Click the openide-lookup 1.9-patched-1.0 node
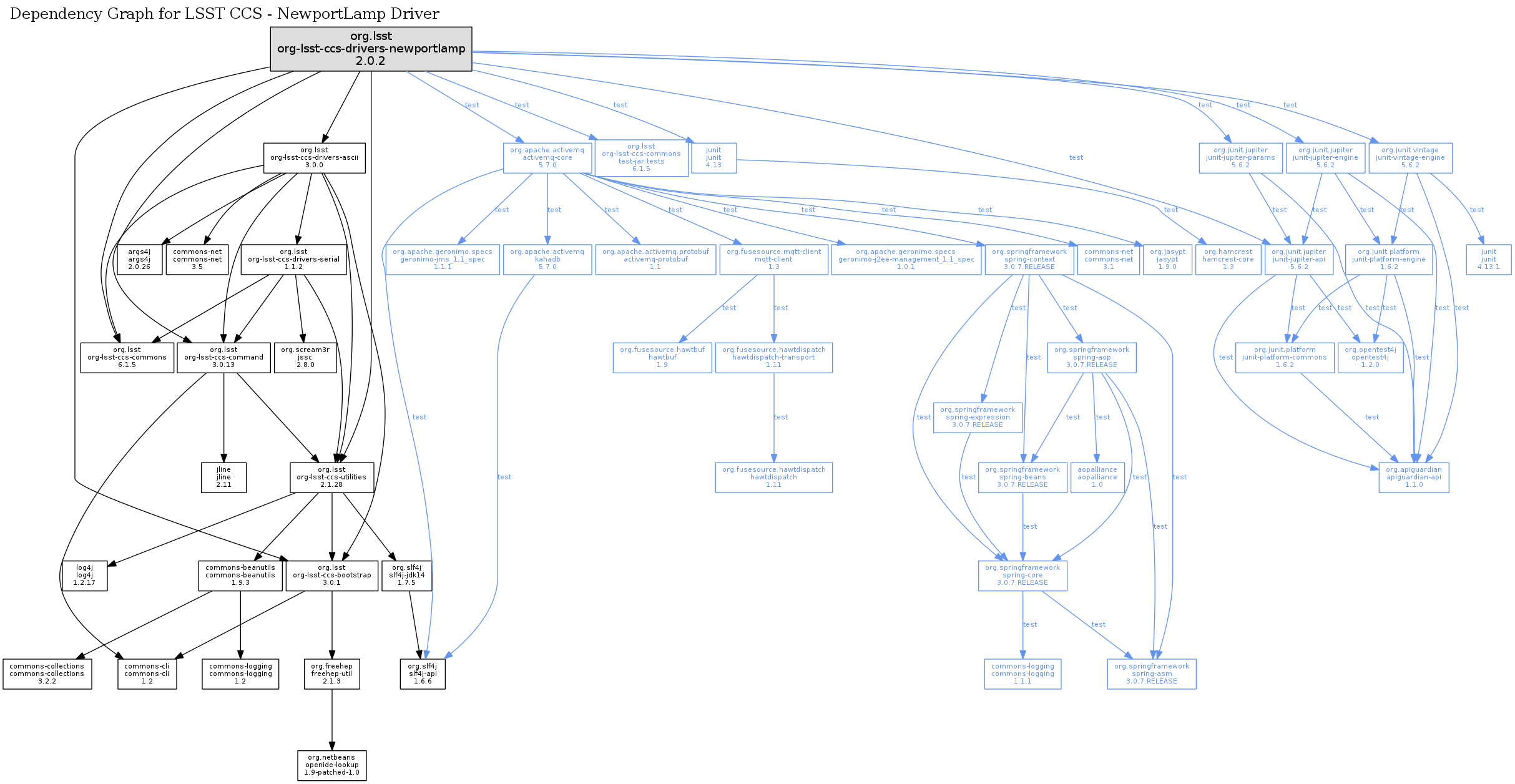 click(x=331, y=765)
